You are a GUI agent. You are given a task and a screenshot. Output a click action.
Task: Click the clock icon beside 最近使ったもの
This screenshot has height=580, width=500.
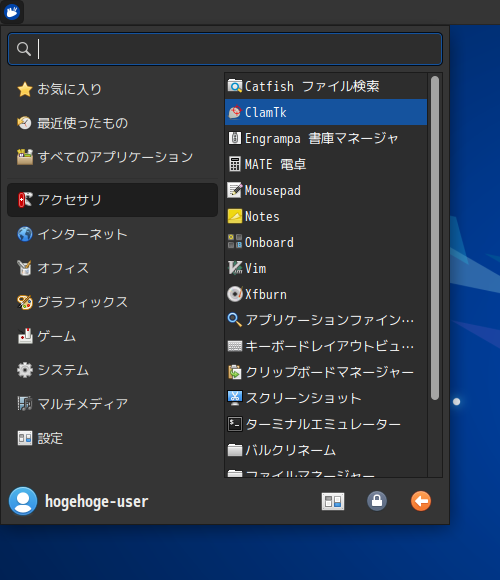click(25, 123)
